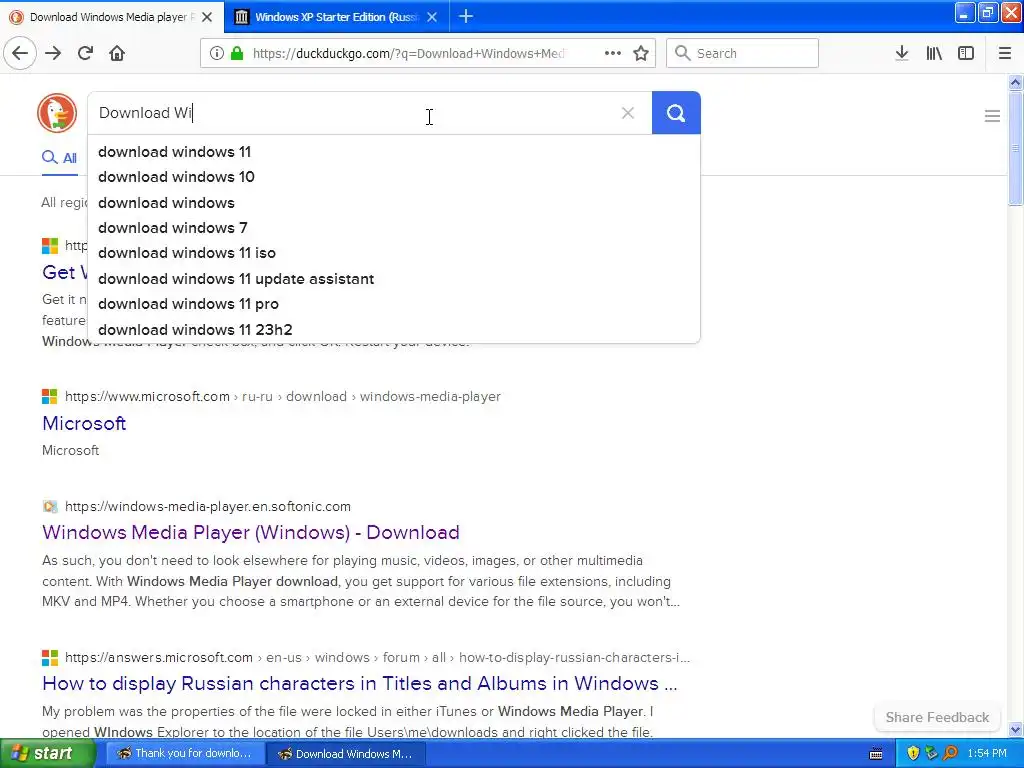Choose suggestion download windows 11 update assistant
Viewport: 1024px width, 768px height.
coord(236,279)
